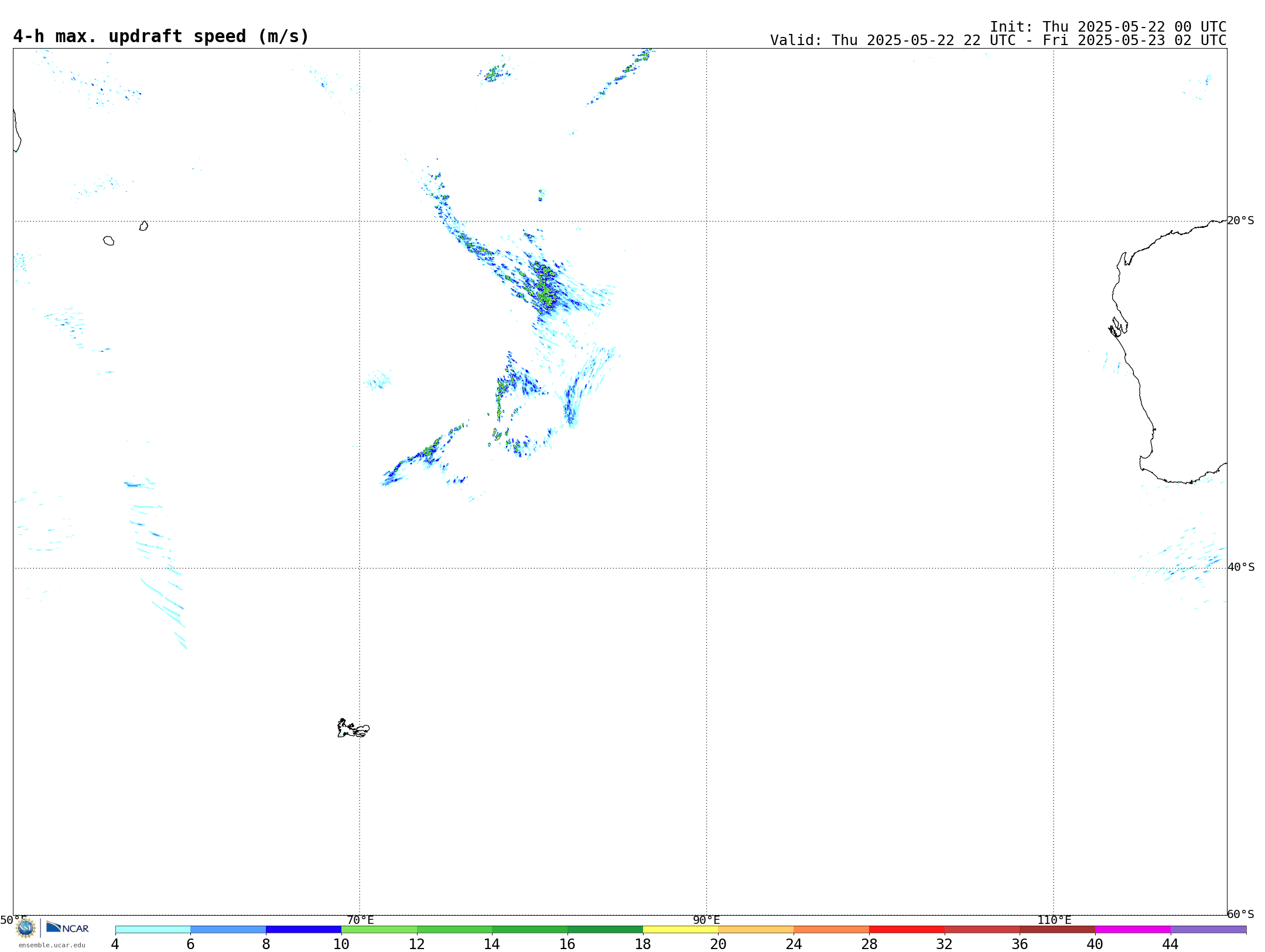Pick the green 12–14 m/s colorbar segment

(x=454, y=929)
